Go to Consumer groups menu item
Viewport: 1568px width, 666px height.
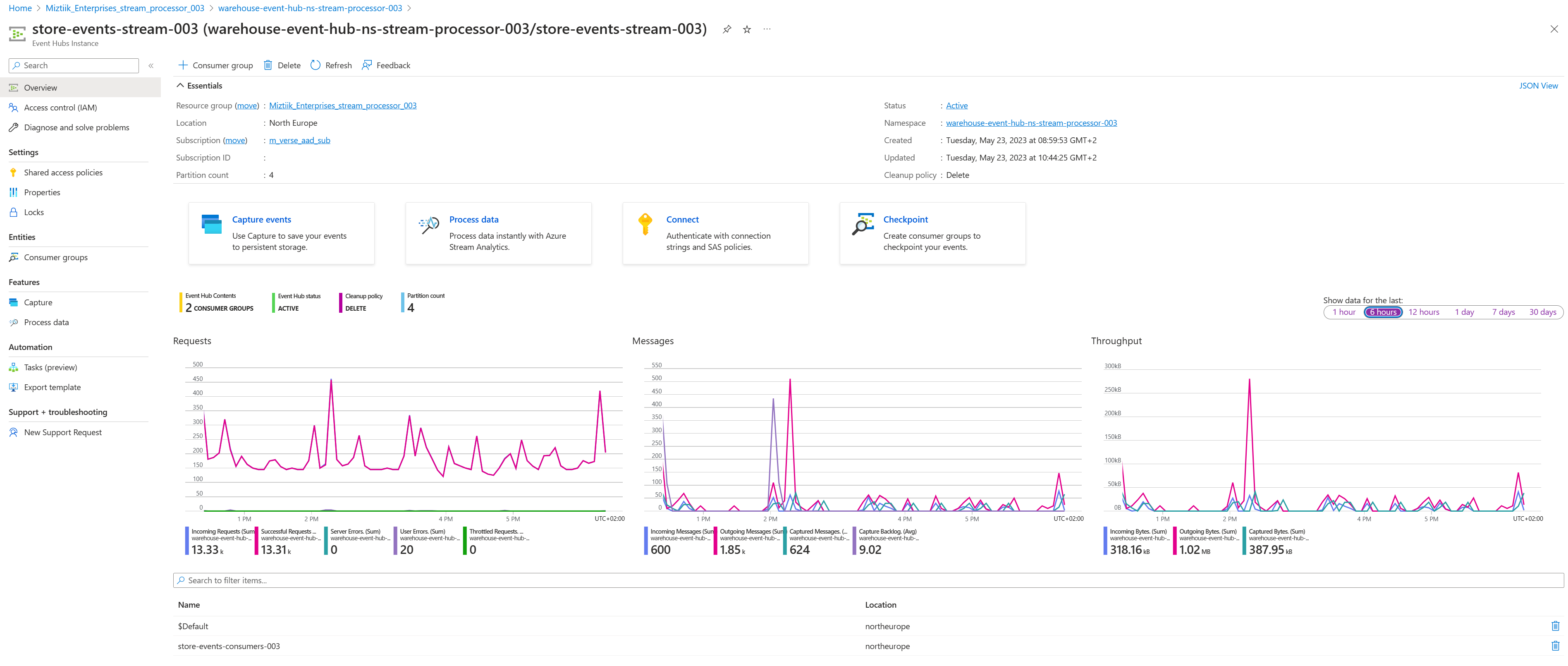click(x=55, y=258)
